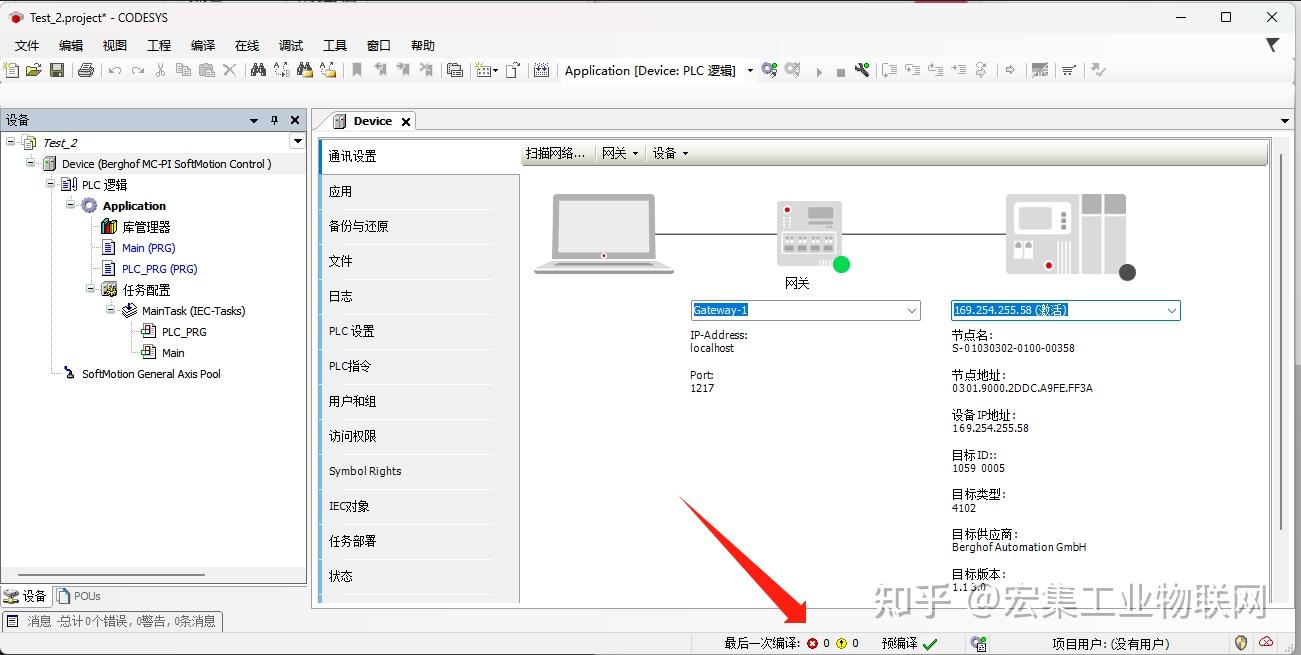Open the PLC设置 settings page
The width and height of the screenshot is (1301, 655).
[x=351, y=330]
